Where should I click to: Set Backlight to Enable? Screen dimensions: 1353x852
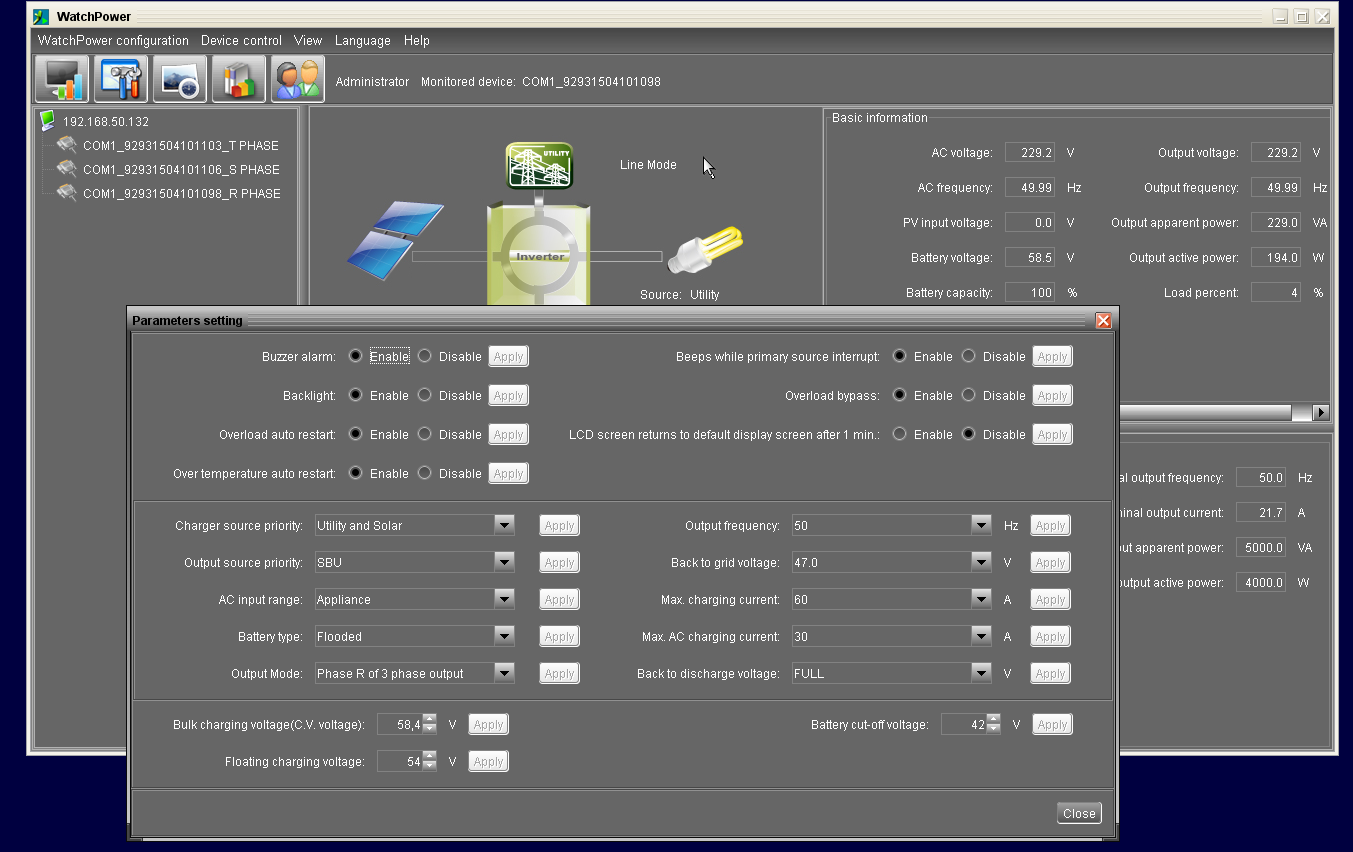pyautogui.click(x=355, y=395)
